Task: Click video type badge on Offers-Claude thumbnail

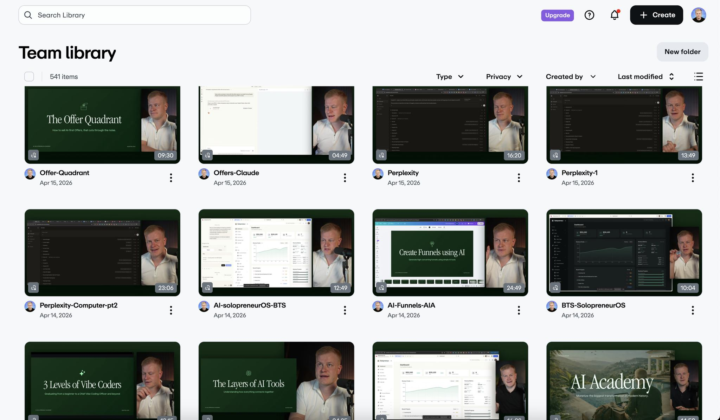Action: click(208, 155)
